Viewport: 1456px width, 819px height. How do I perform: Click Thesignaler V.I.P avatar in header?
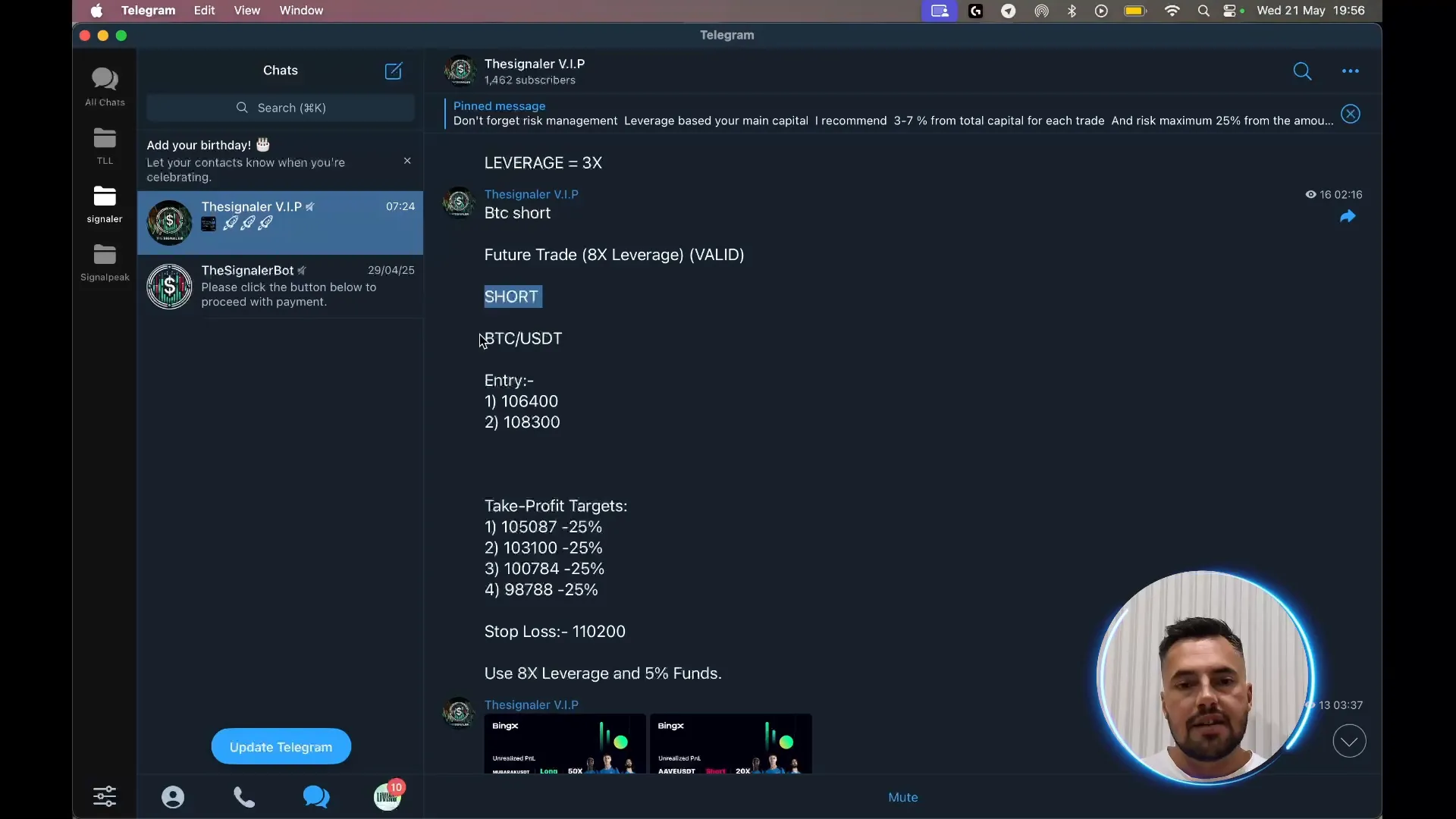tap(460, 71)
